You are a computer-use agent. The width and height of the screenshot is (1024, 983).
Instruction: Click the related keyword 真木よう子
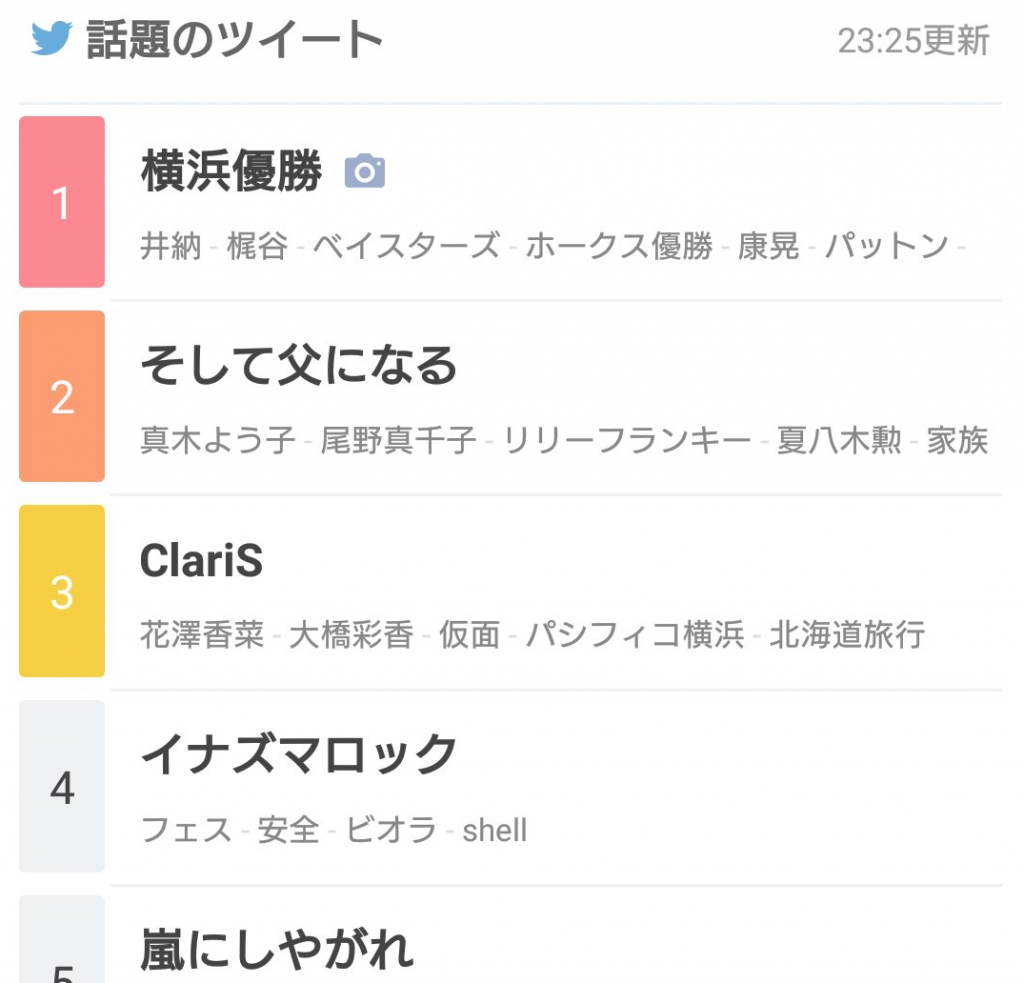pos(218,441)
